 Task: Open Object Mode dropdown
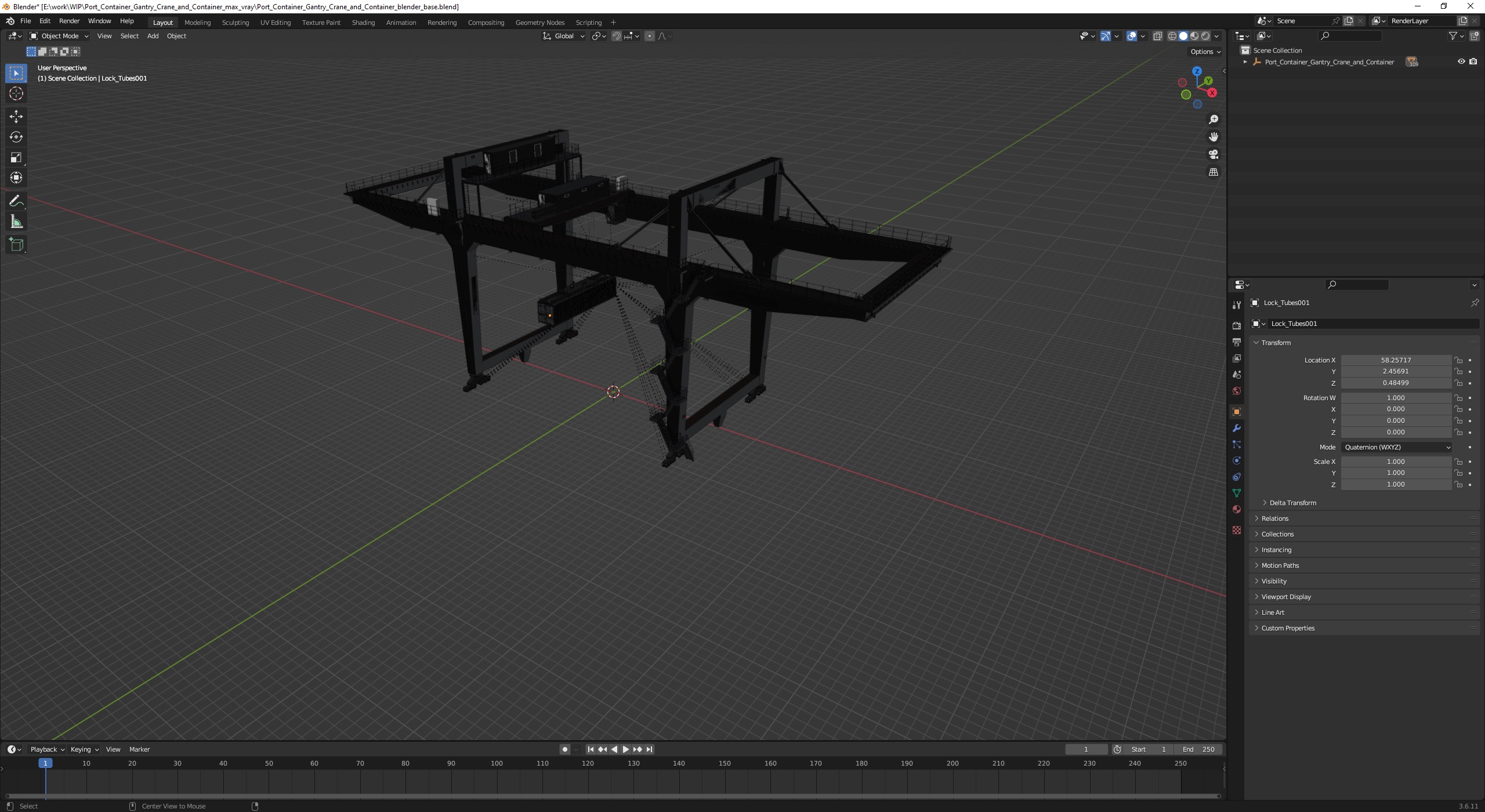coord(59,36)
